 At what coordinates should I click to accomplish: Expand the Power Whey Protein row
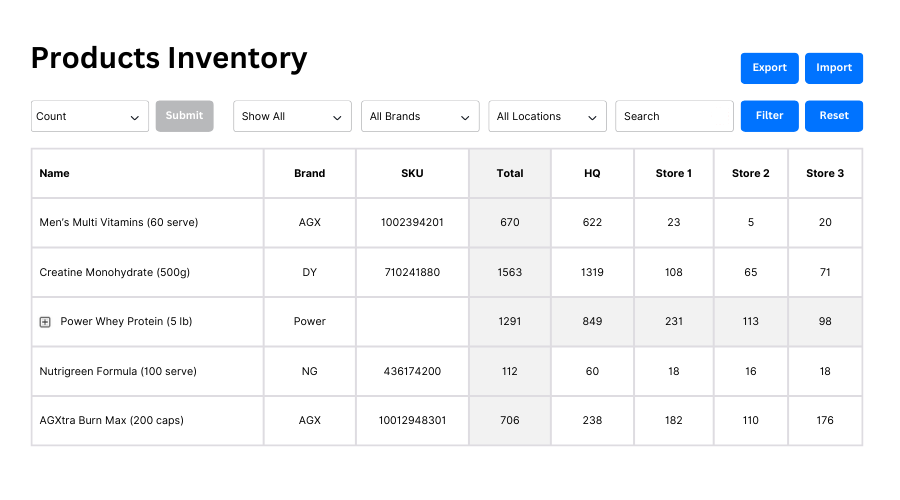(x=45, y=322)
